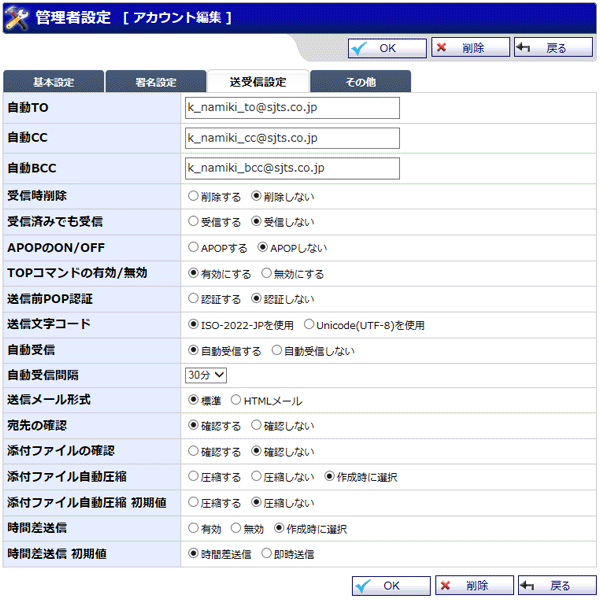Select 自動受信しない radio option
Image resolution: width=600 pixels, height=600 pixels.
tap(277, 350)
